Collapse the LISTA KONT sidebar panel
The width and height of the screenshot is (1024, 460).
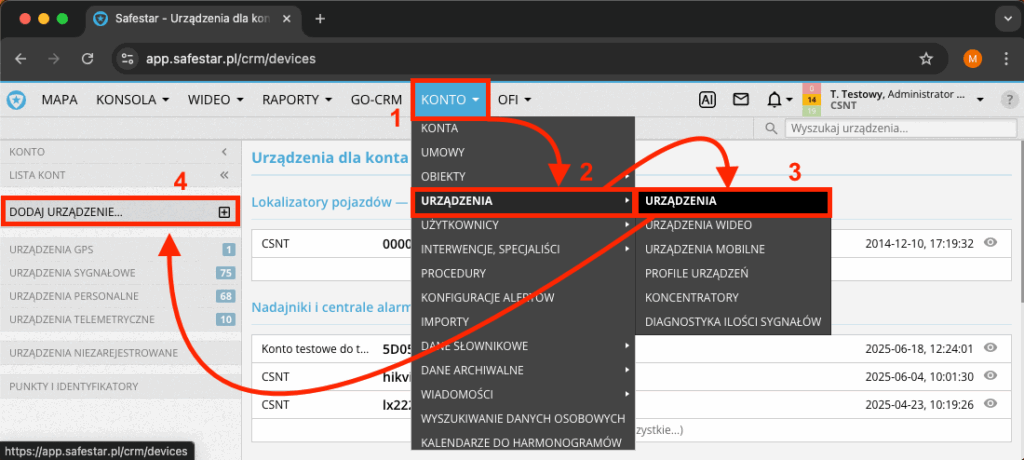(x=224, y=174)
